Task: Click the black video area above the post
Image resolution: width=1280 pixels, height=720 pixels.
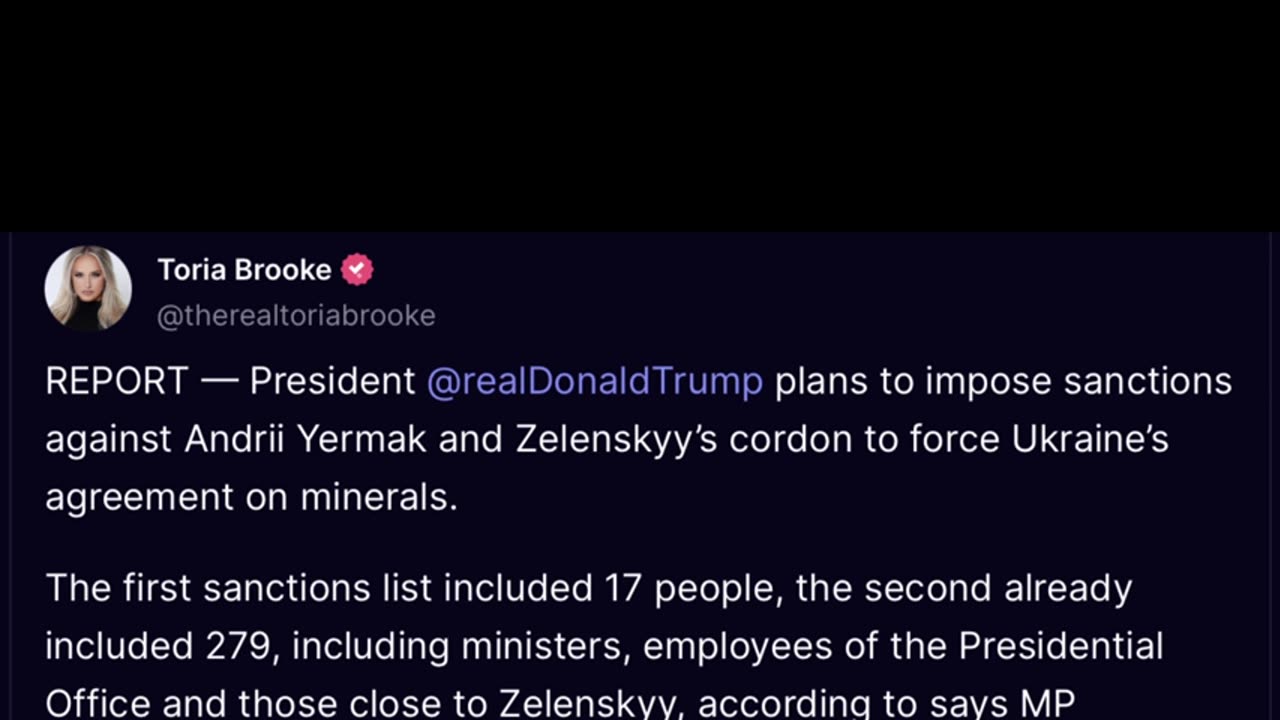Action: click(x=640, y=115)
